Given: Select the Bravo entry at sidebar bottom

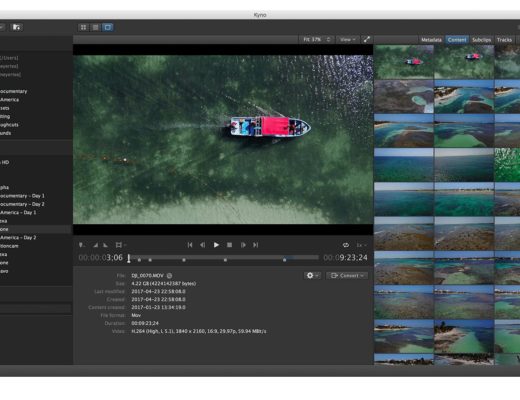Looking at the screenshot, I should point(4,271).
